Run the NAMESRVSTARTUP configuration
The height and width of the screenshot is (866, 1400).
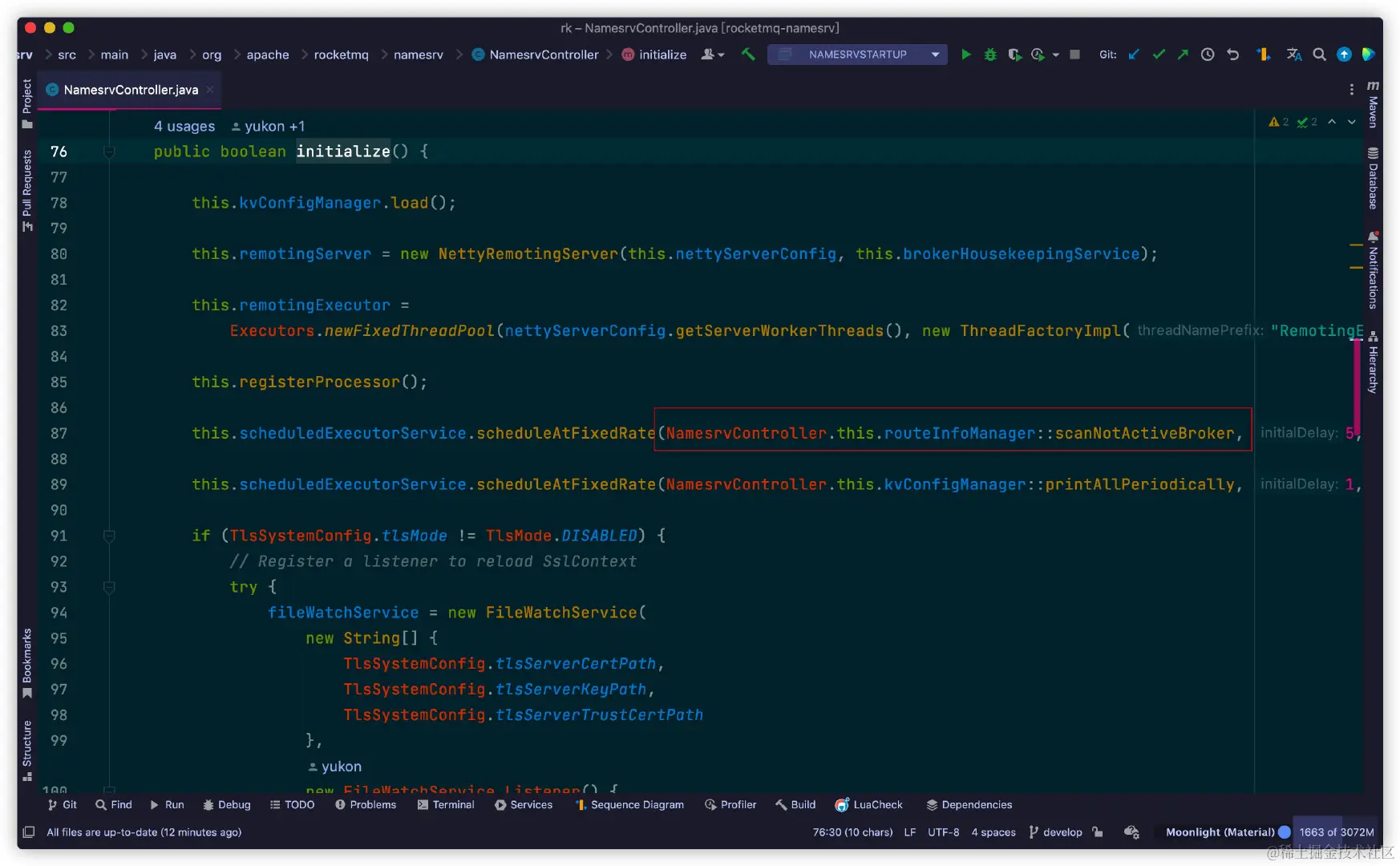pos(966,55)
